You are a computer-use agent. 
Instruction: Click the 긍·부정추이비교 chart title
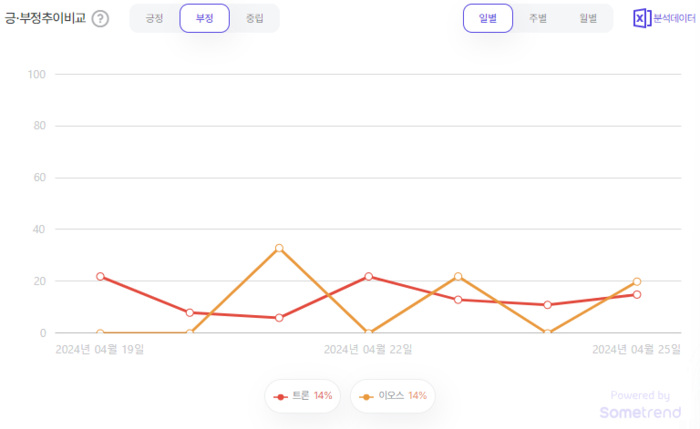pyautogui.click(x=45, y=18)
